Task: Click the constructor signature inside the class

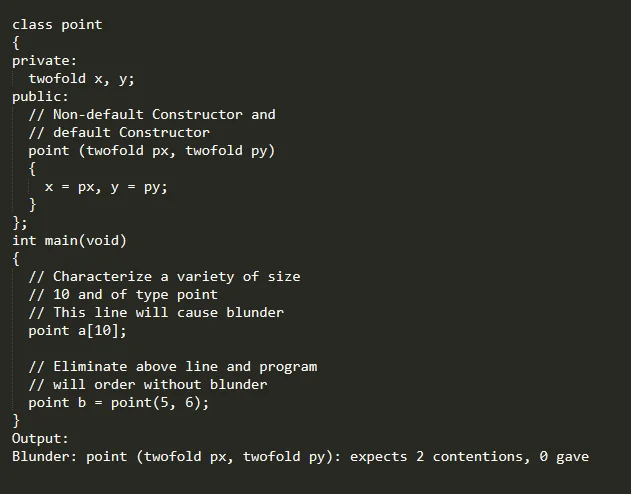Action: [x=151, y=151]
